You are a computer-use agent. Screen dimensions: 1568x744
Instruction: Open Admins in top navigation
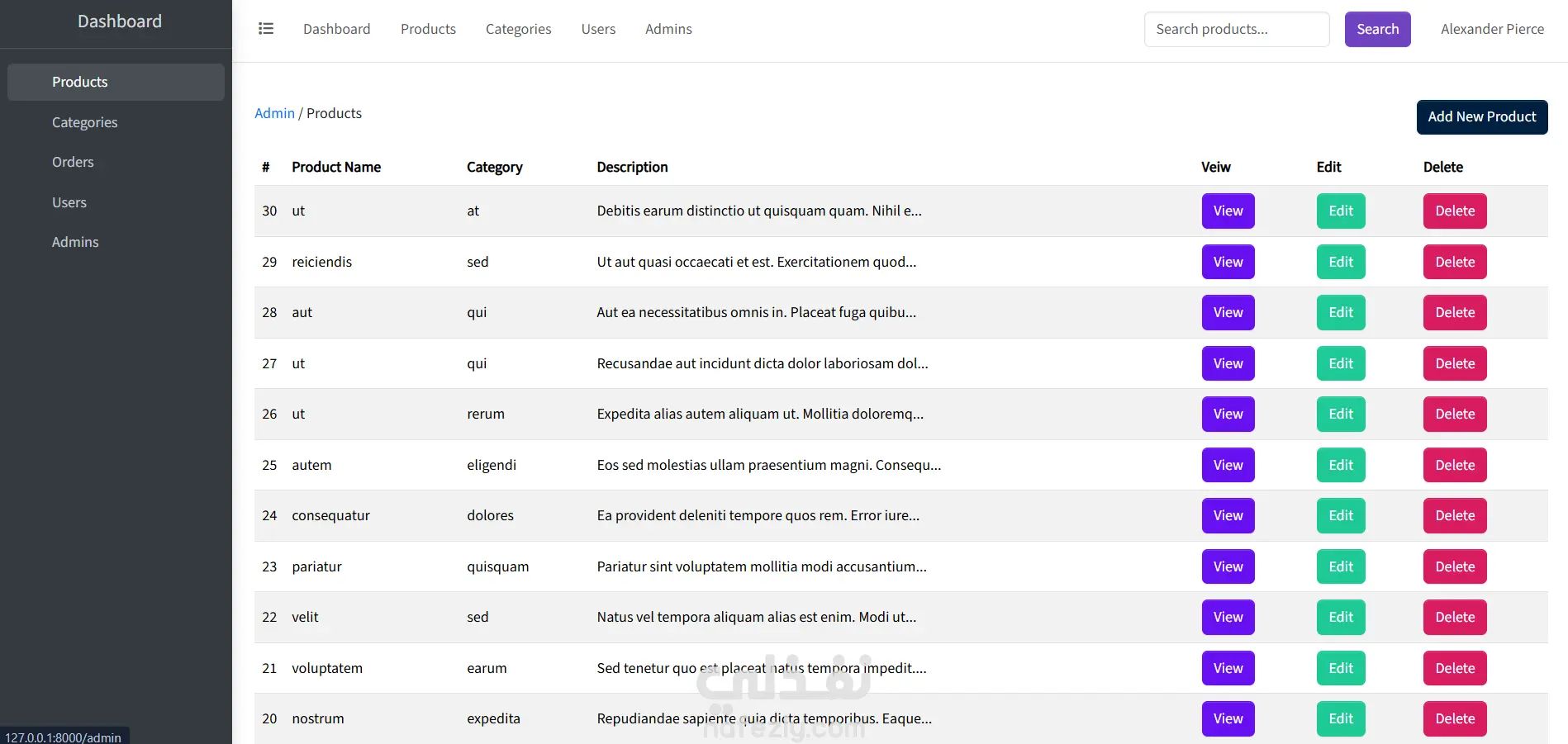[x=668, y=29]
